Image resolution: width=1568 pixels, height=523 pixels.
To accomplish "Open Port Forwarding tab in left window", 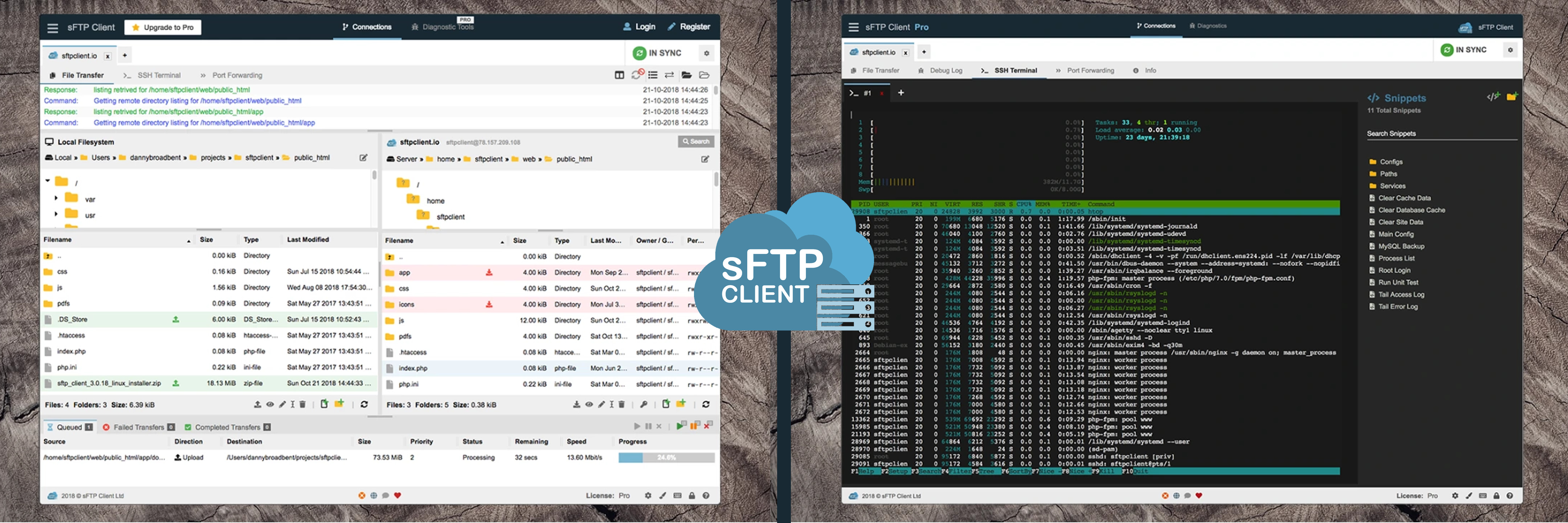I will [x=231, y=76].
